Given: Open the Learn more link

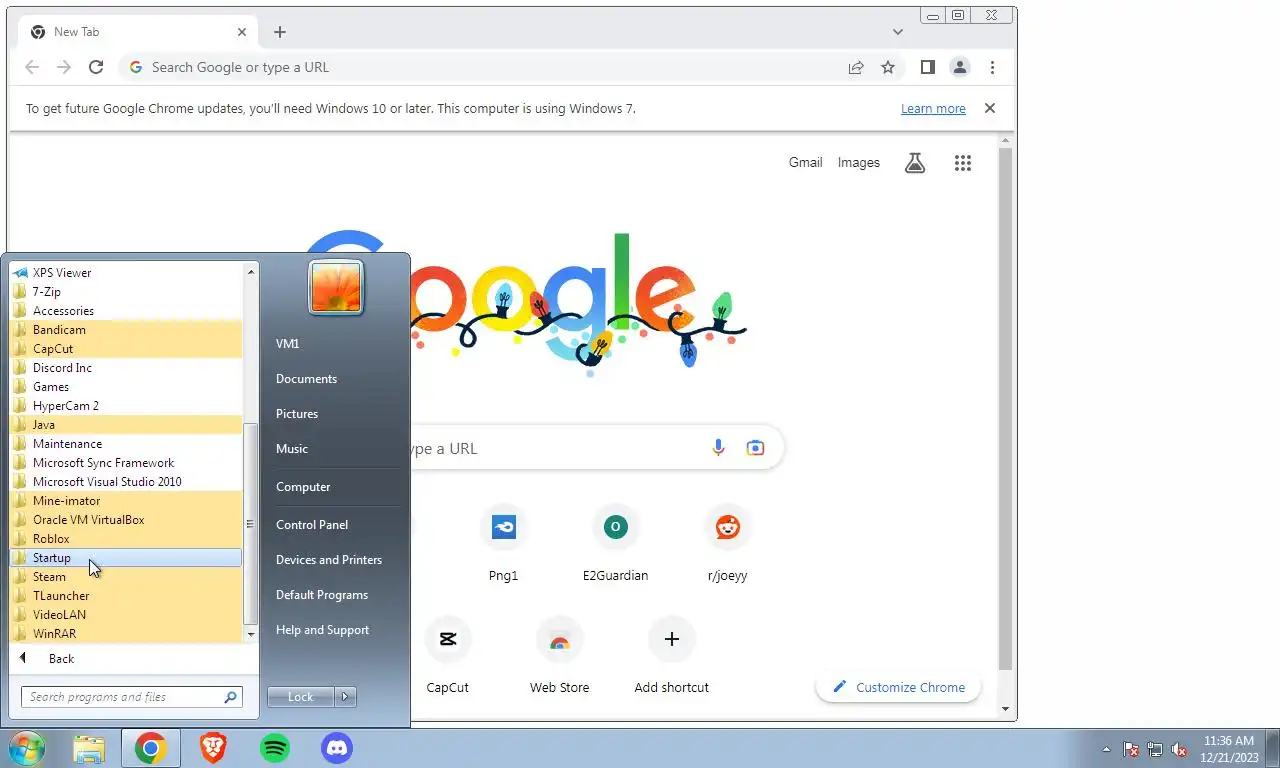Looking at the screenshot, I should click(933, 109).
